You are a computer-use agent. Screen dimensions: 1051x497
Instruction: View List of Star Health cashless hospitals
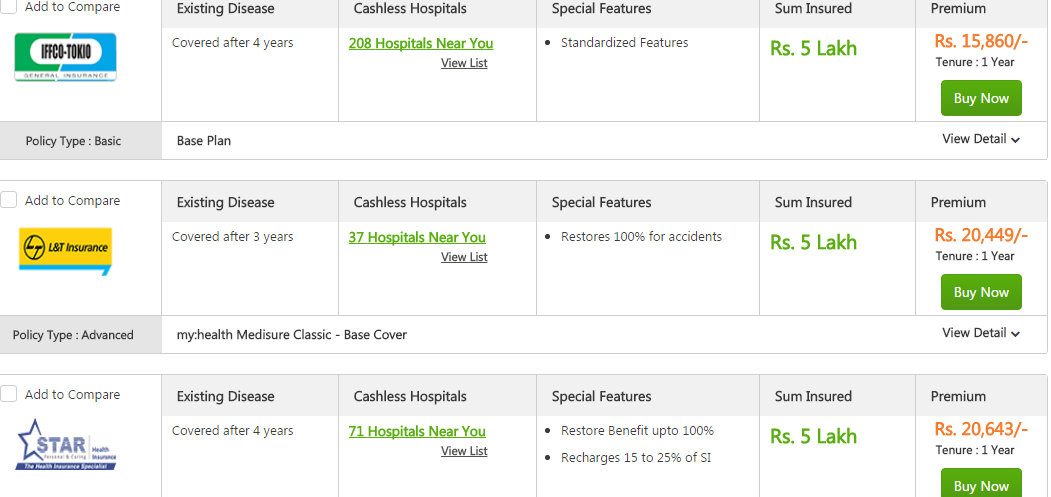coord(464,451)
